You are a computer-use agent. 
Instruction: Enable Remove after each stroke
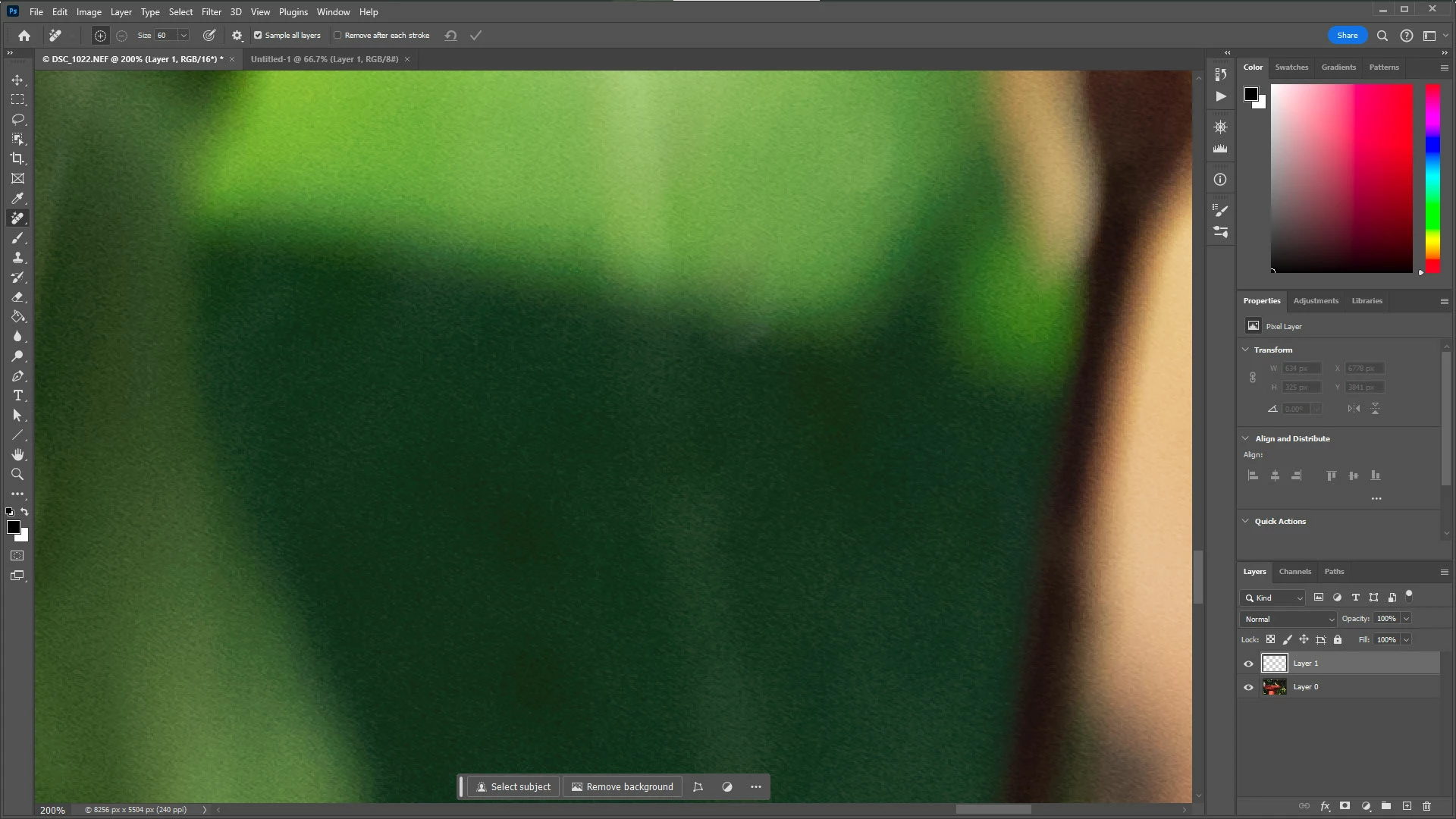pos(337,35)
